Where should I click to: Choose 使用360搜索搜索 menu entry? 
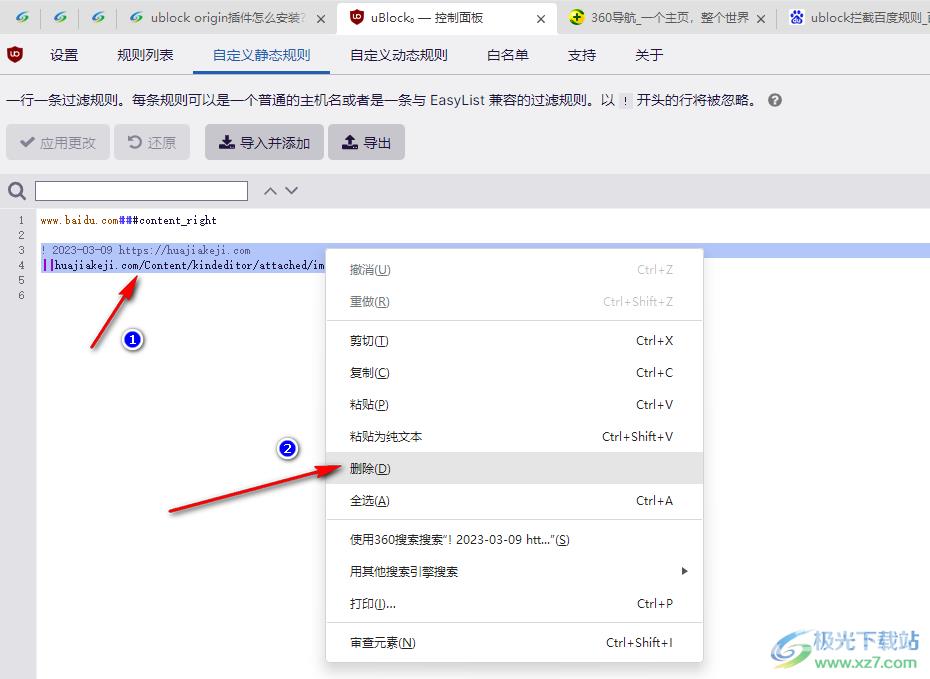point(514,540)
